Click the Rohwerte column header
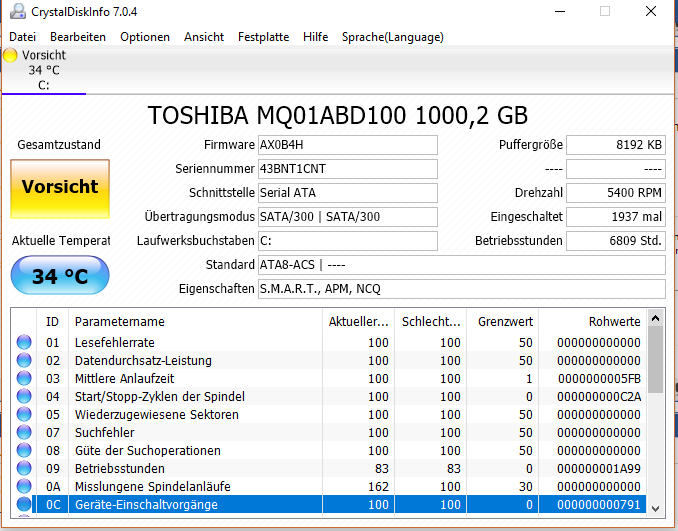The image size is (678, 531). pyautogui.click(x=592, y=322)
